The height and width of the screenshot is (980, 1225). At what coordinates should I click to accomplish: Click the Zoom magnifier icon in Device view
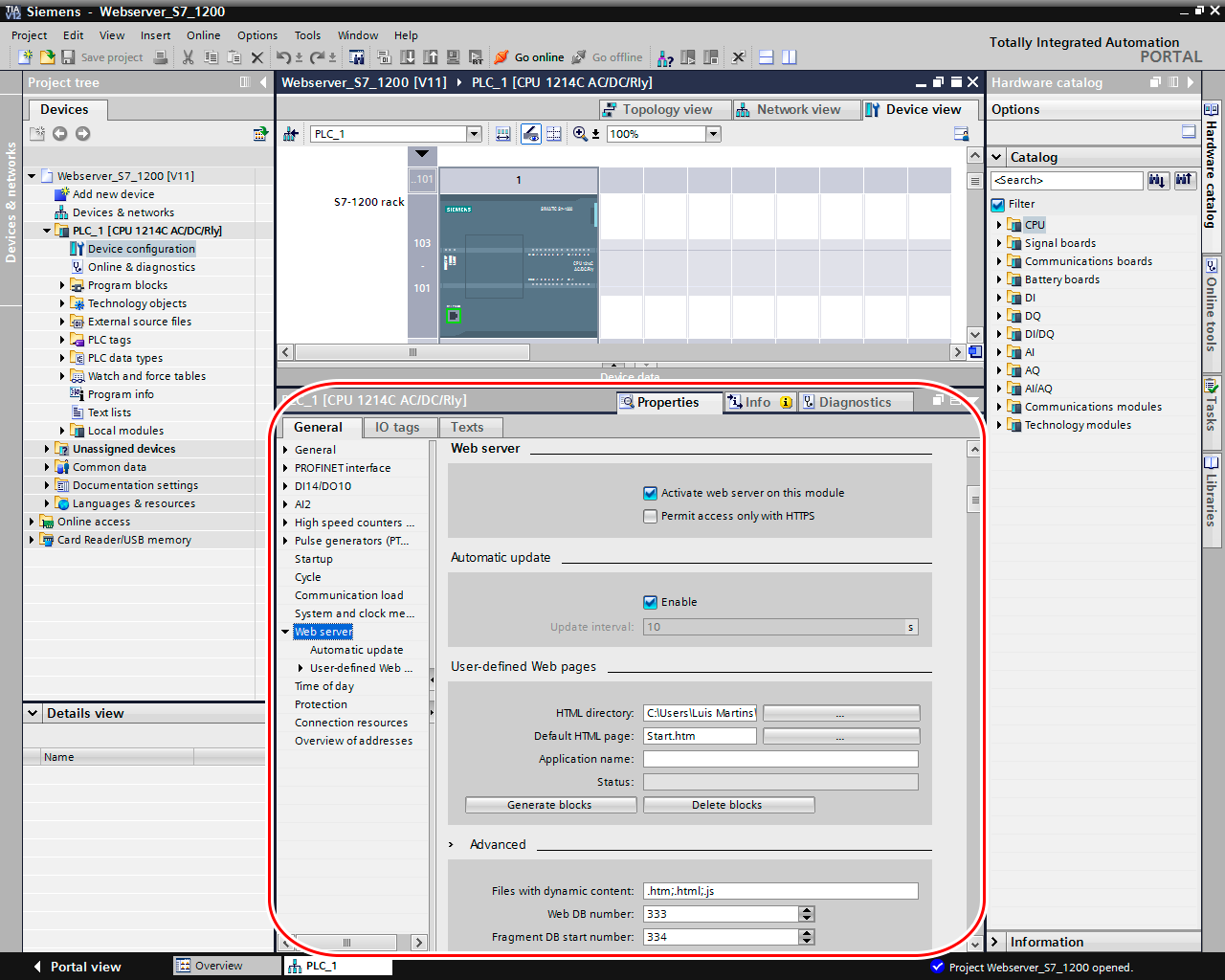pyautogui.click(x=580, y=134)
